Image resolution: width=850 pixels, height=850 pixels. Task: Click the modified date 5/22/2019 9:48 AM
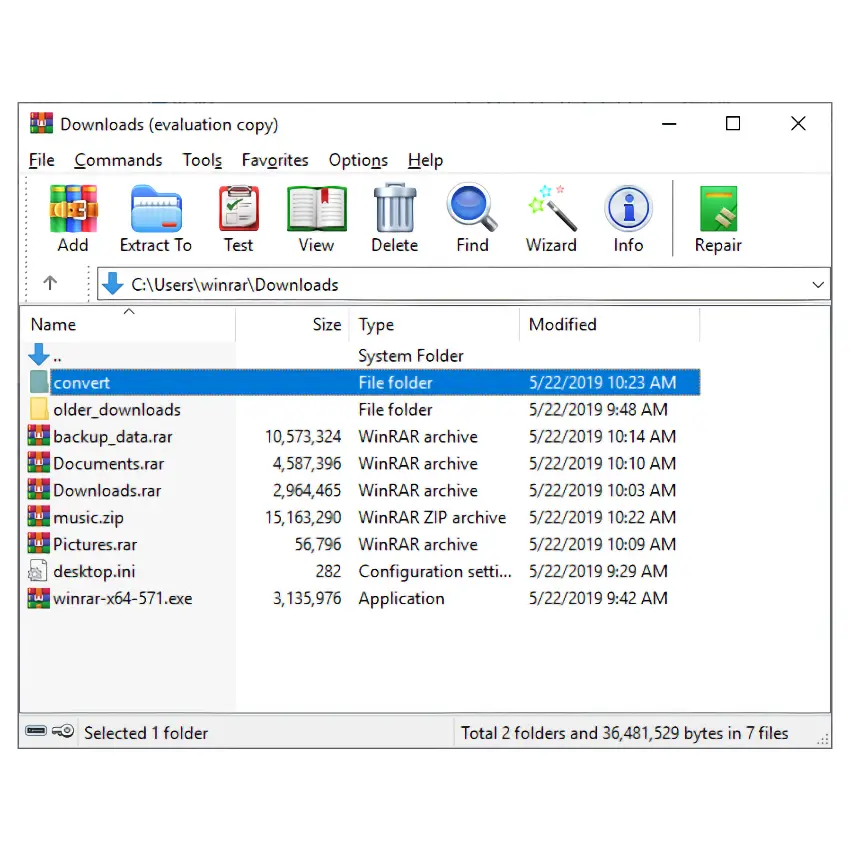pos(598,409)
